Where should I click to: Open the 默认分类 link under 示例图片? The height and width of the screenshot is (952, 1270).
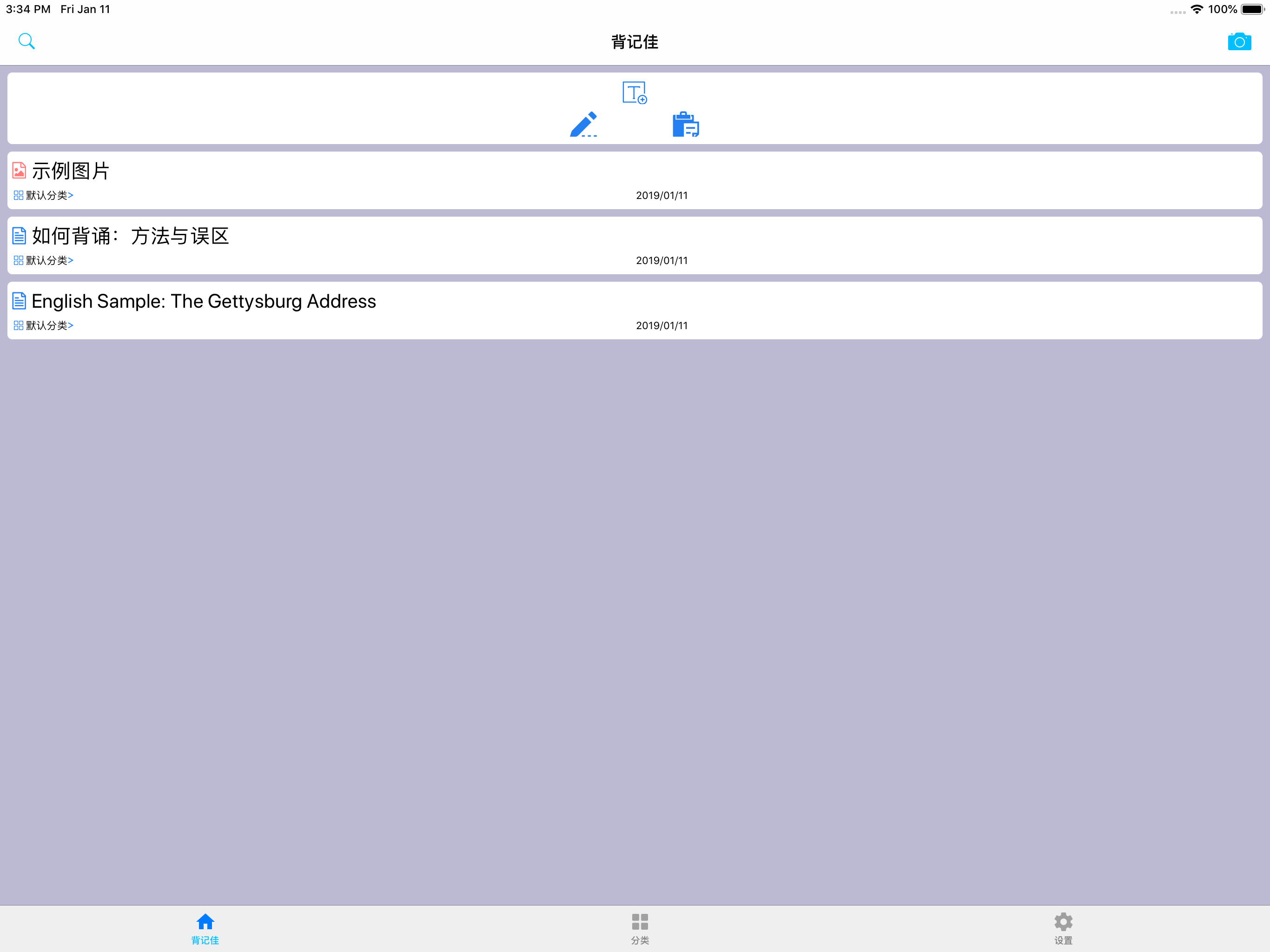pos(49,195)
